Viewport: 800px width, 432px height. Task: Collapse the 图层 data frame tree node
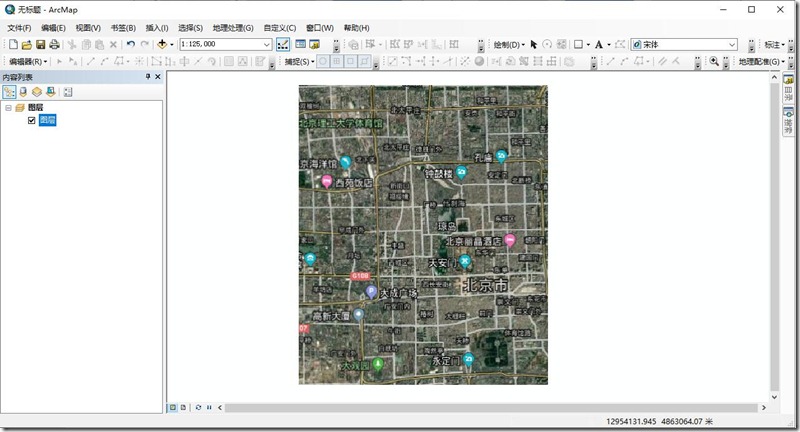[x=8, y=107]
